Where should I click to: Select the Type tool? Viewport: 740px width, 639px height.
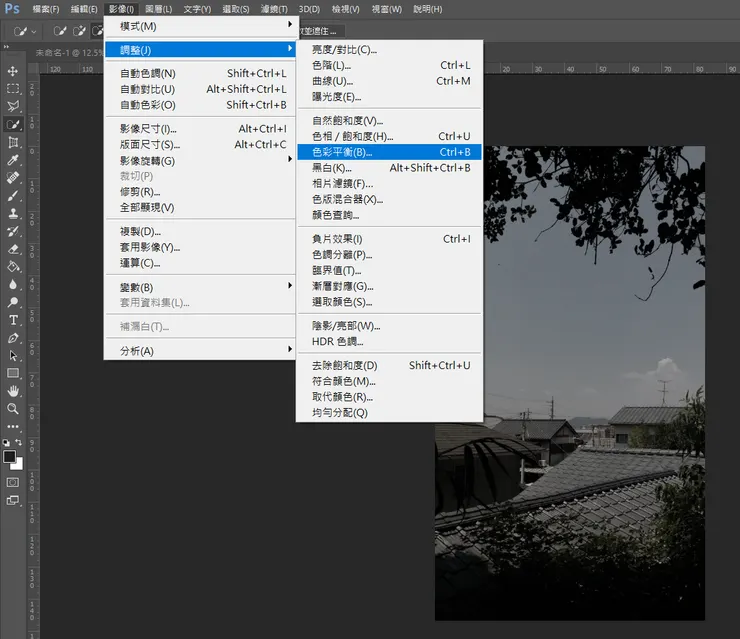13,320
